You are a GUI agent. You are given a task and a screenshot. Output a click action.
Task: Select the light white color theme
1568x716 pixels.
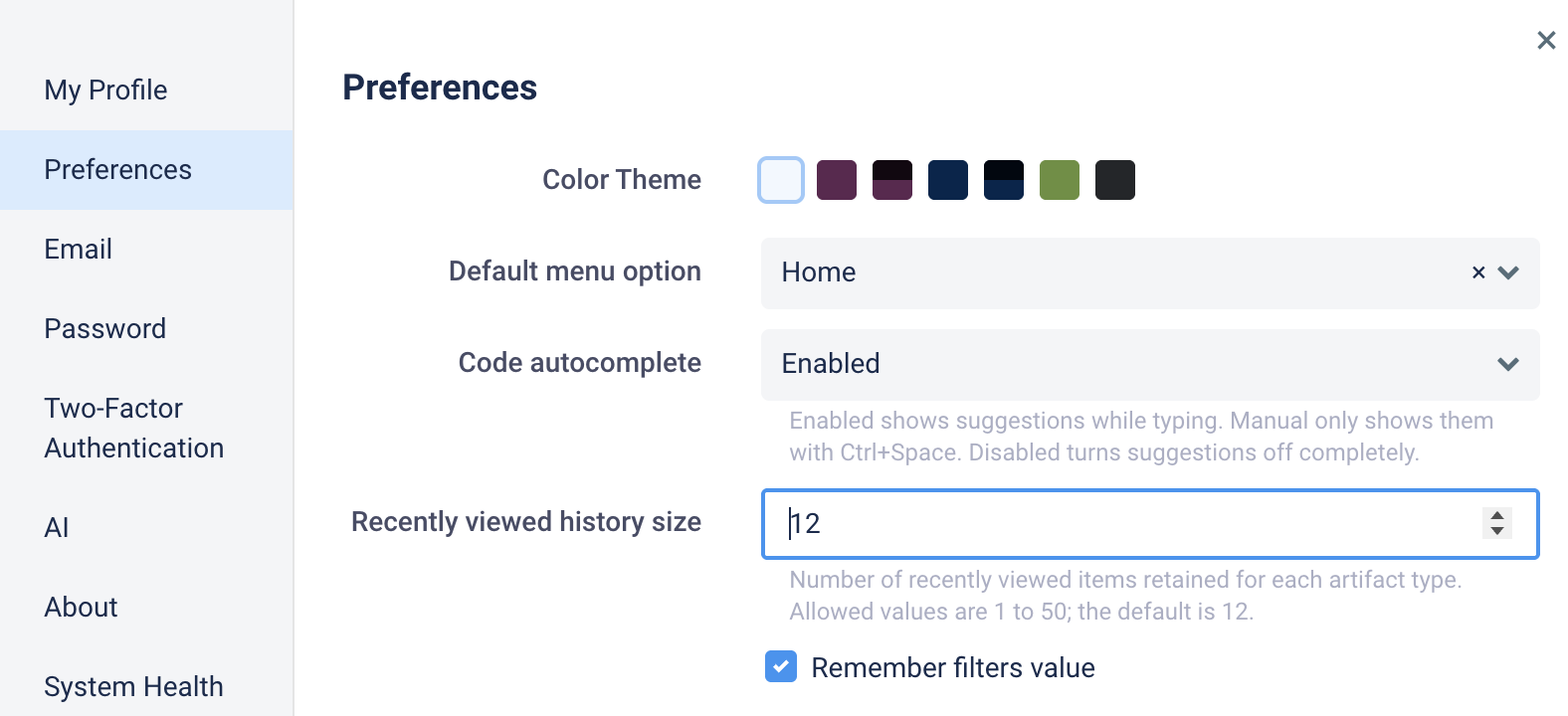tap(781, 180)
